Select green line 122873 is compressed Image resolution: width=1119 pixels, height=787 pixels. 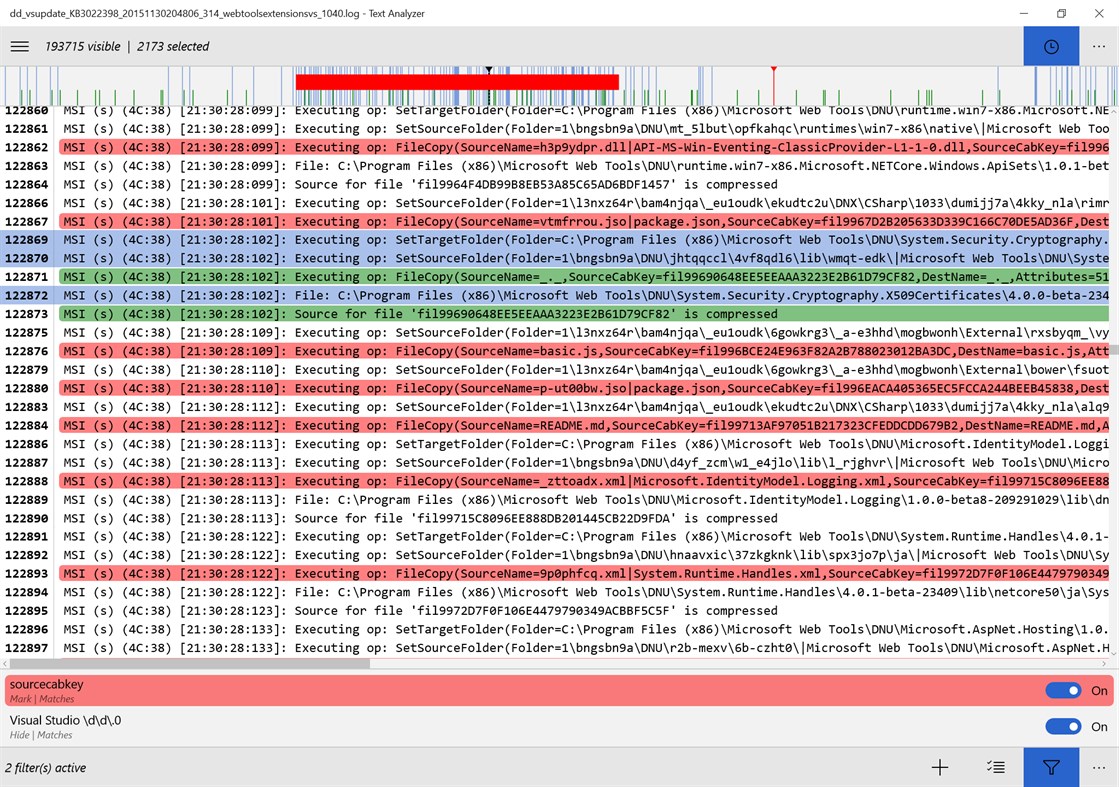point(557,314)
